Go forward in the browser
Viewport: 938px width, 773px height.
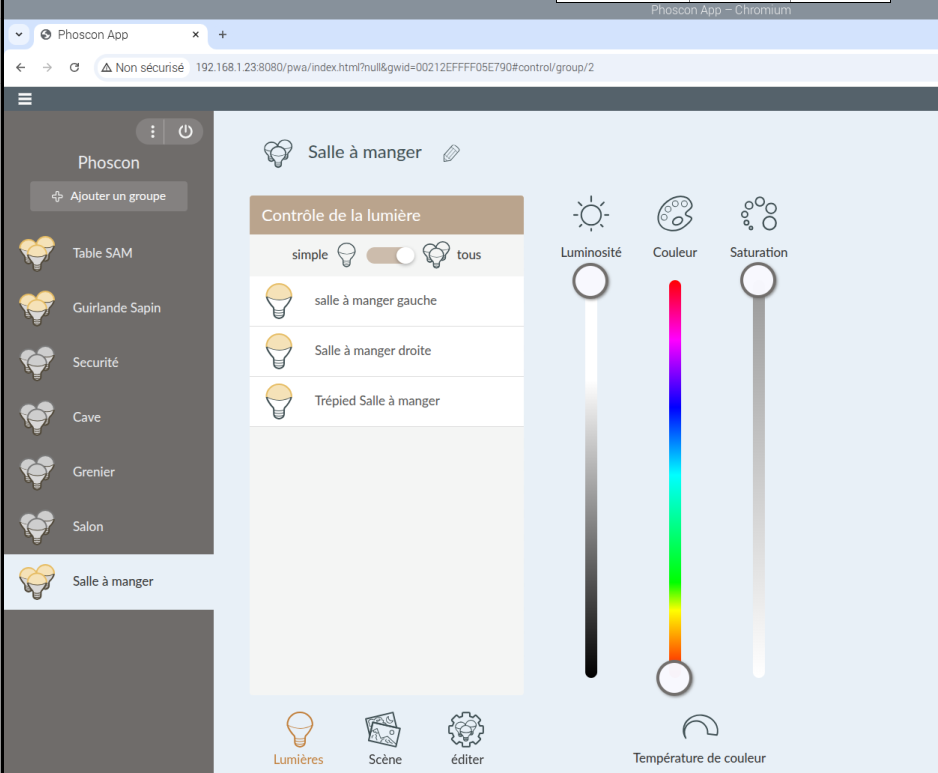(x=47, y=68)
